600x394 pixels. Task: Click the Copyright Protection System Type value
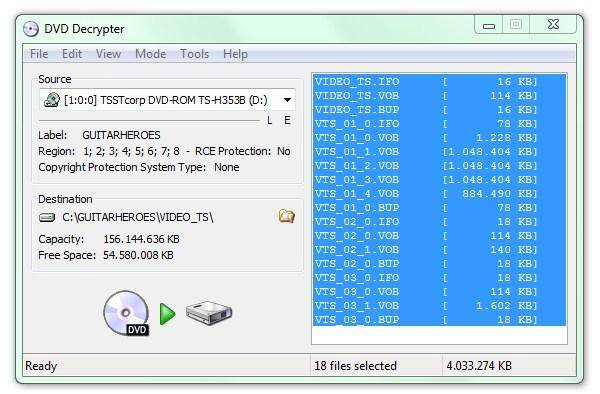227,167
